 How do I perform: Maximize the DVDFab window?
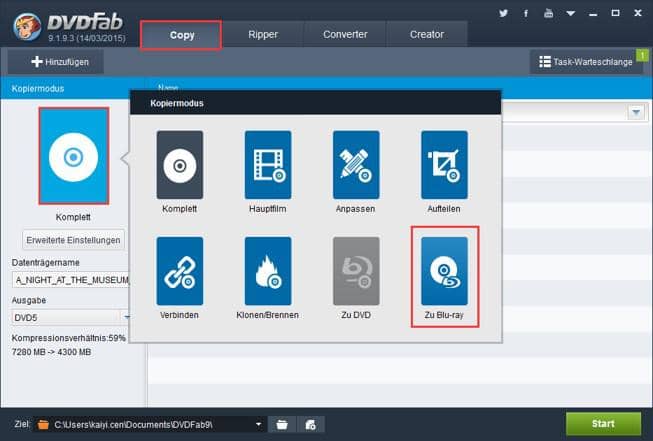coord(616,13)
